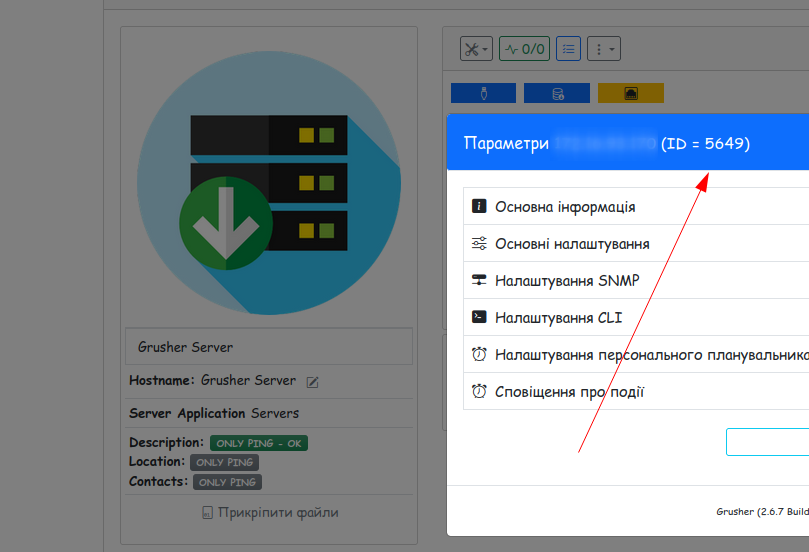Click the Grusher Server name field

coord(269,347)
